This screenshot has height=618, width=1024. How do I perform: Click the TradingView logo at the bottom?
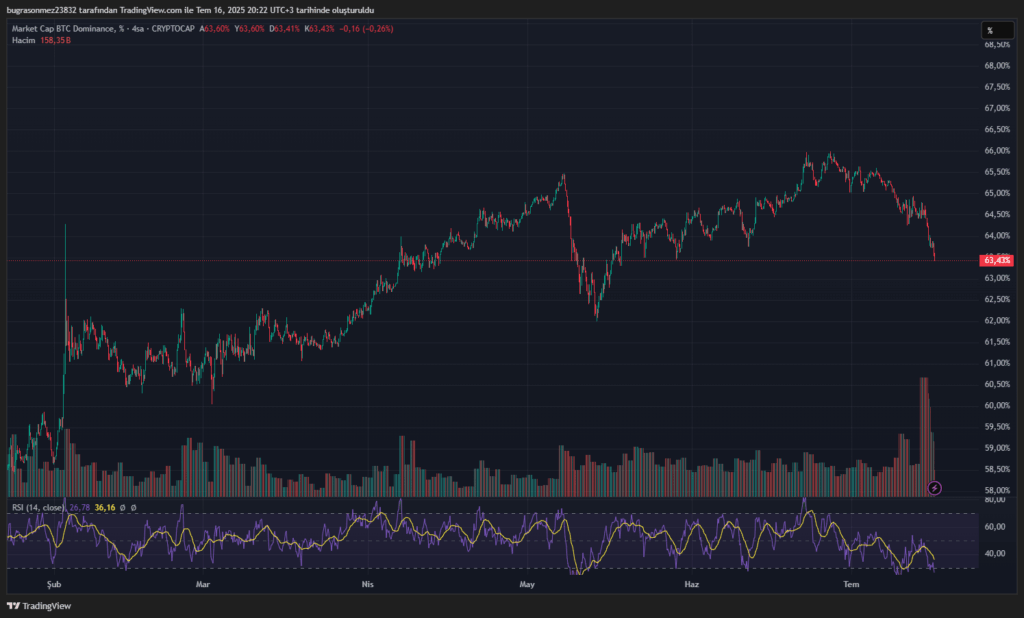[x=39, y=606]
